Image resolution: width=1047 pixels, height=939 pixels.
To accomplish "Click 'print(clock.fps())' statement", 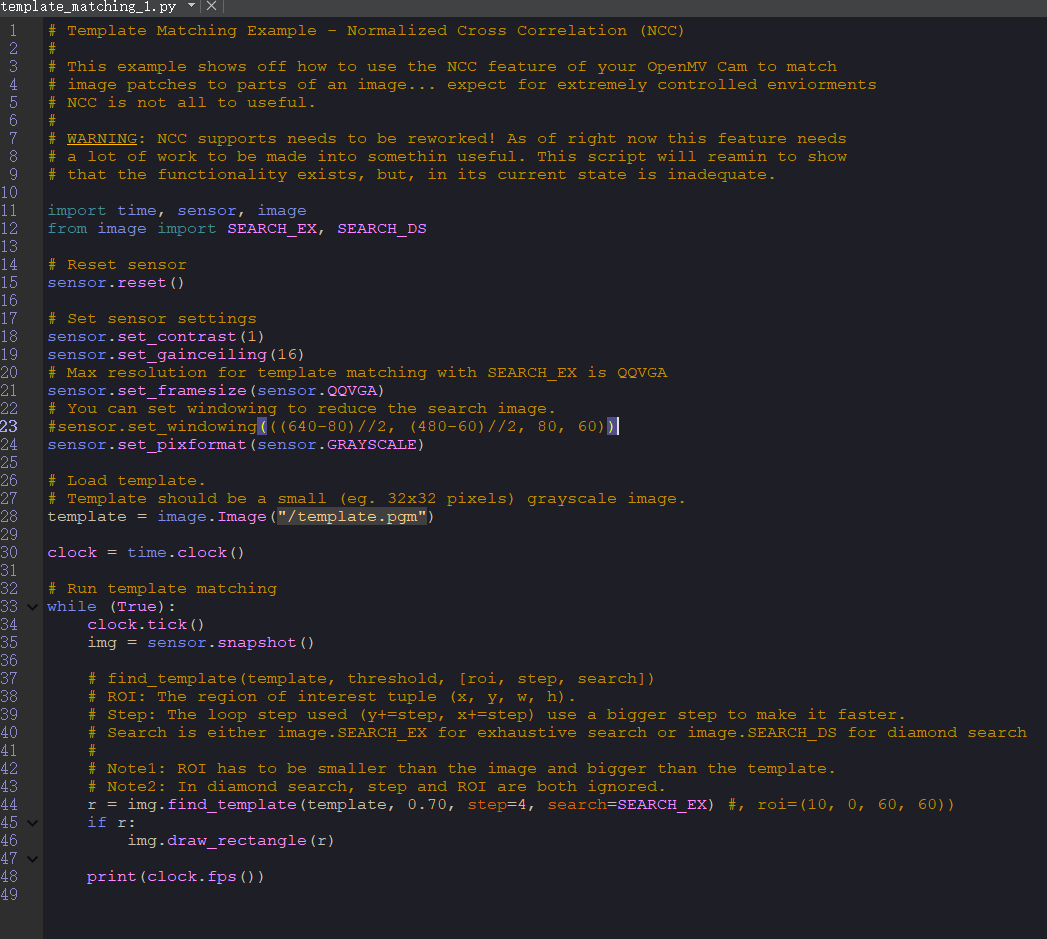I will tap(176, 878).
